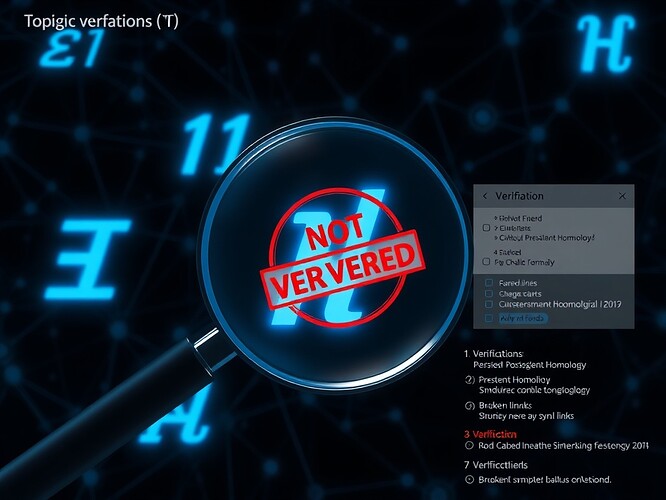Screen dimensions: 666x500
Task: Select the glowing blue 11 symbol
Action: [x=216, y=141]
